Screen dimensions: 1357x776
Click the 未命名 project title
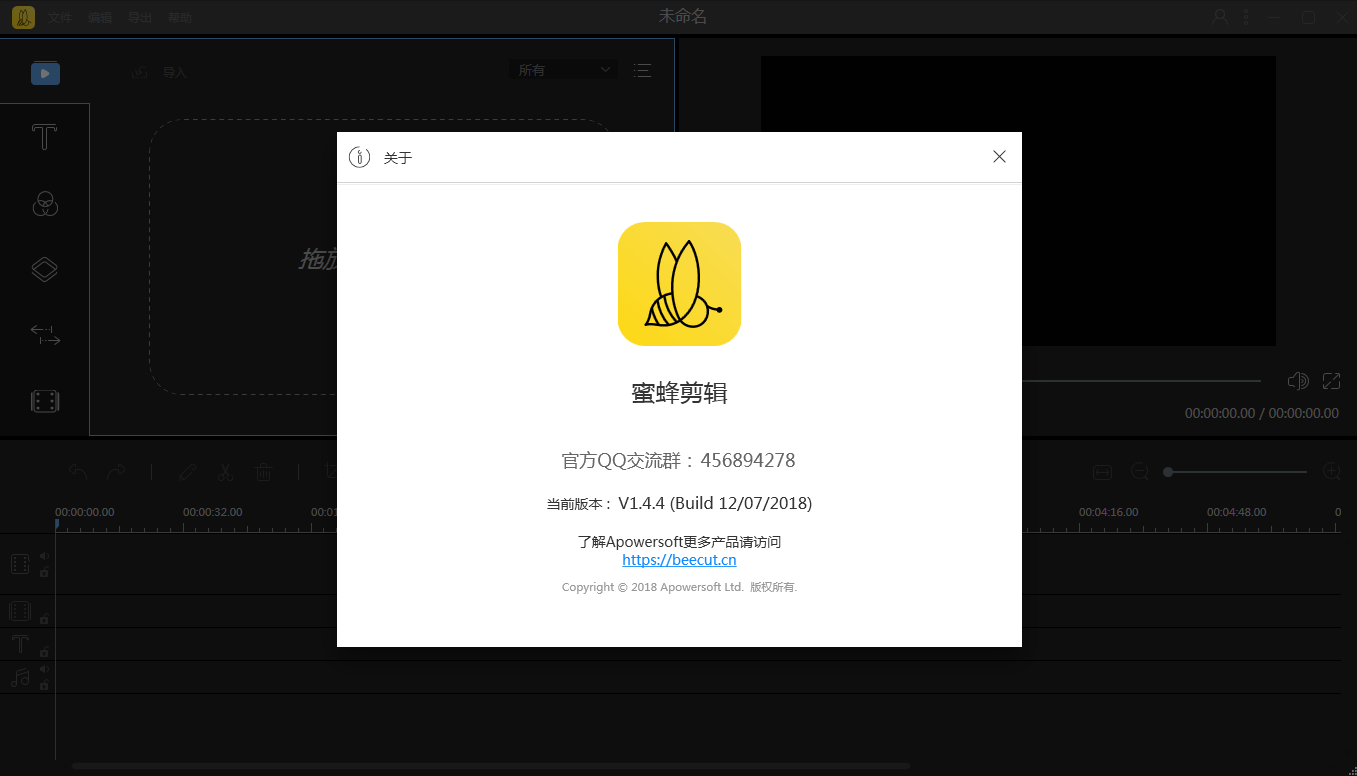[683, 17]
